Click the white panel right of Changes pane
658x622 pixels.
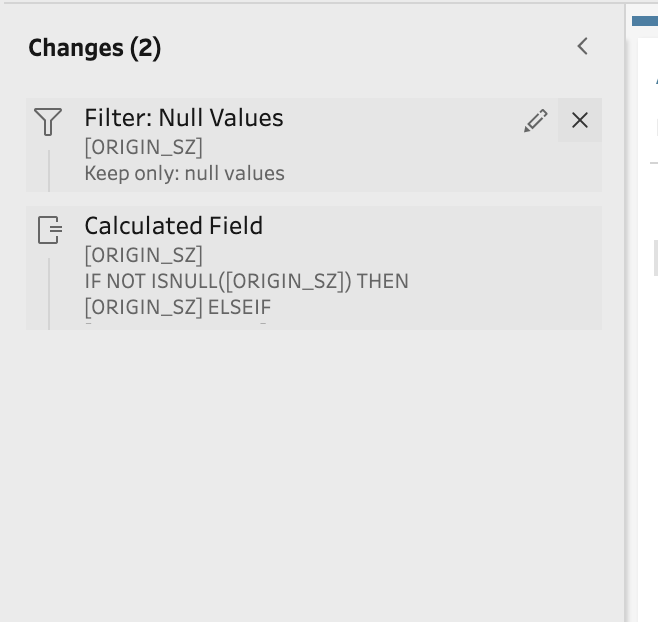[648, 400]
